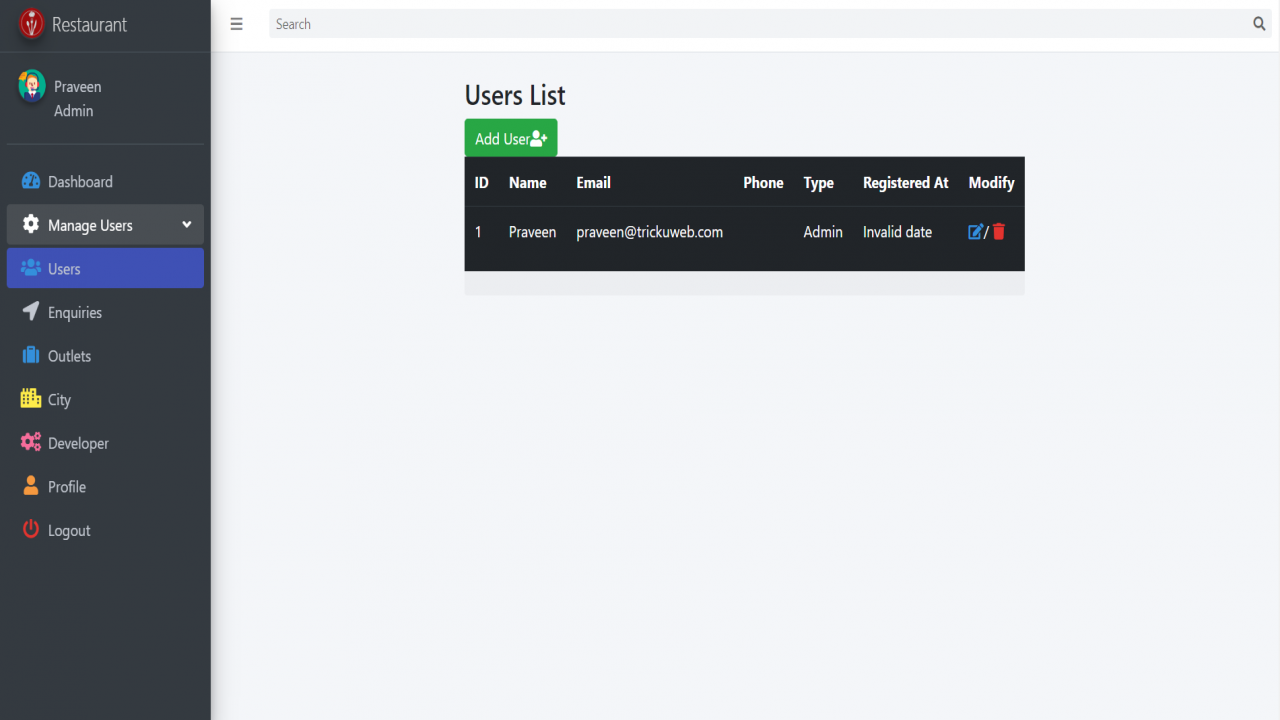Click the search magnifier icon
The width and height of the screenshot is (1280, 720).
(1259, 24)
